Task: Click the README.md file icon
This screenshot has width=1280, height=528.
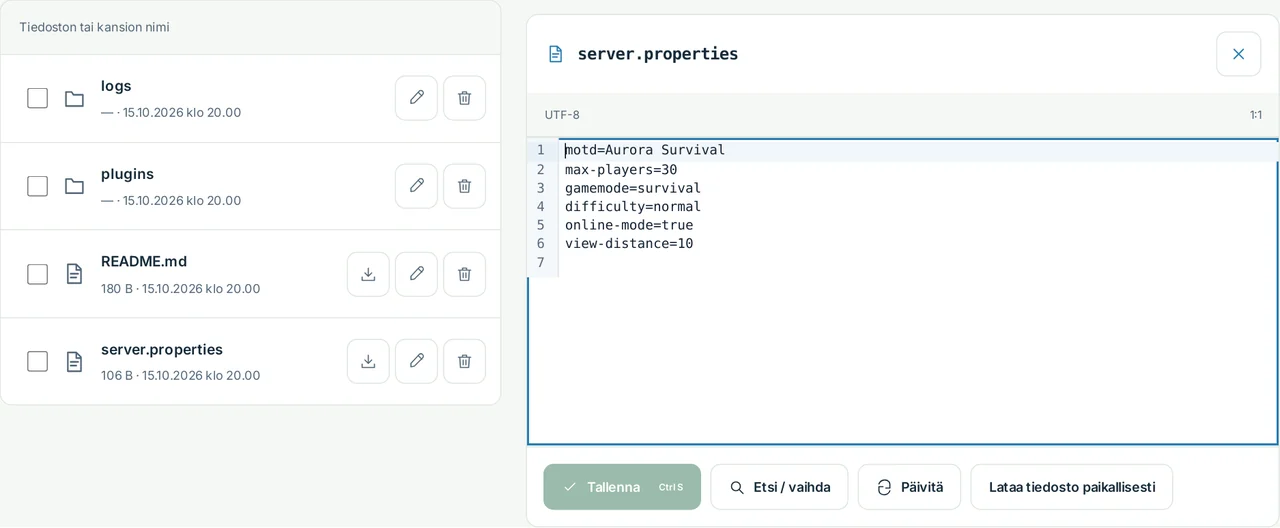Action: [74, 274]
